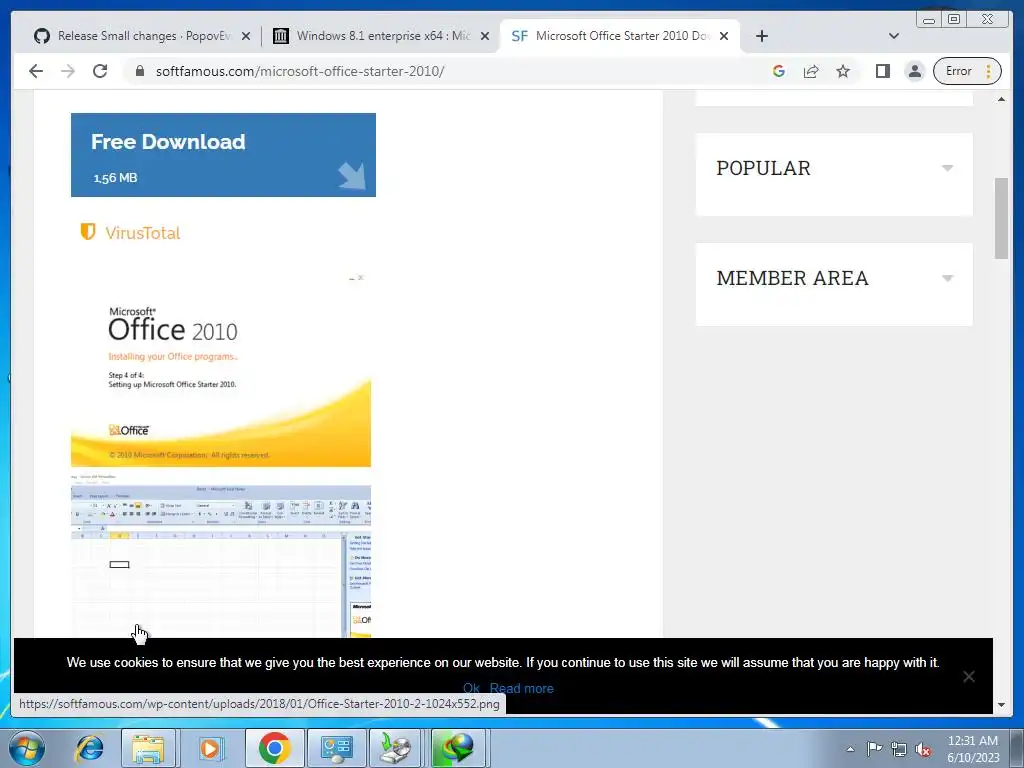Viewport: 1024px width, 768px height.
Task: Open the Excel Starter screenshot thumbnail
Action: pos(221,556)
